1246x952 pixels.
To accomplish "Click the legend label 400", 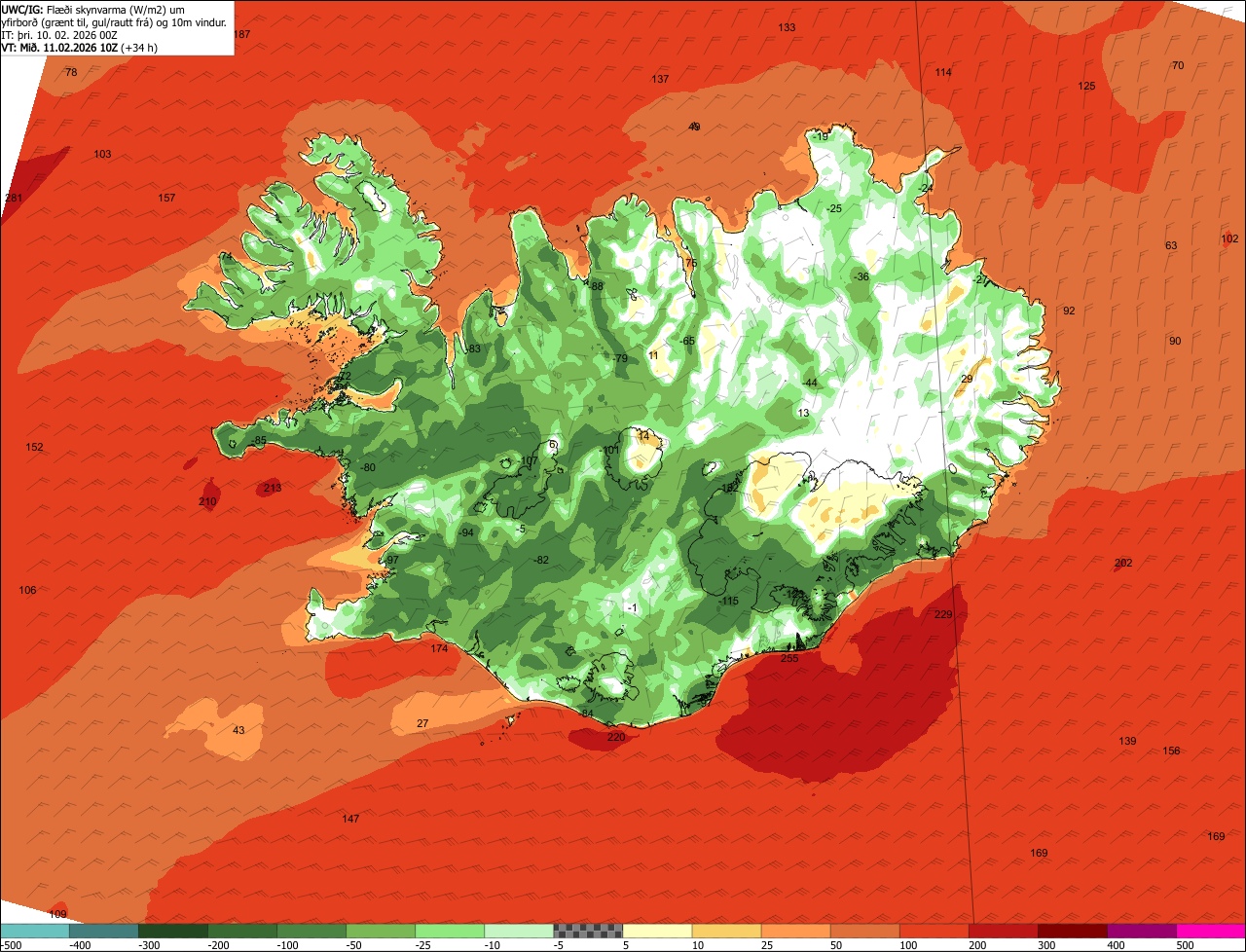I will click(x=1117, y=945).
